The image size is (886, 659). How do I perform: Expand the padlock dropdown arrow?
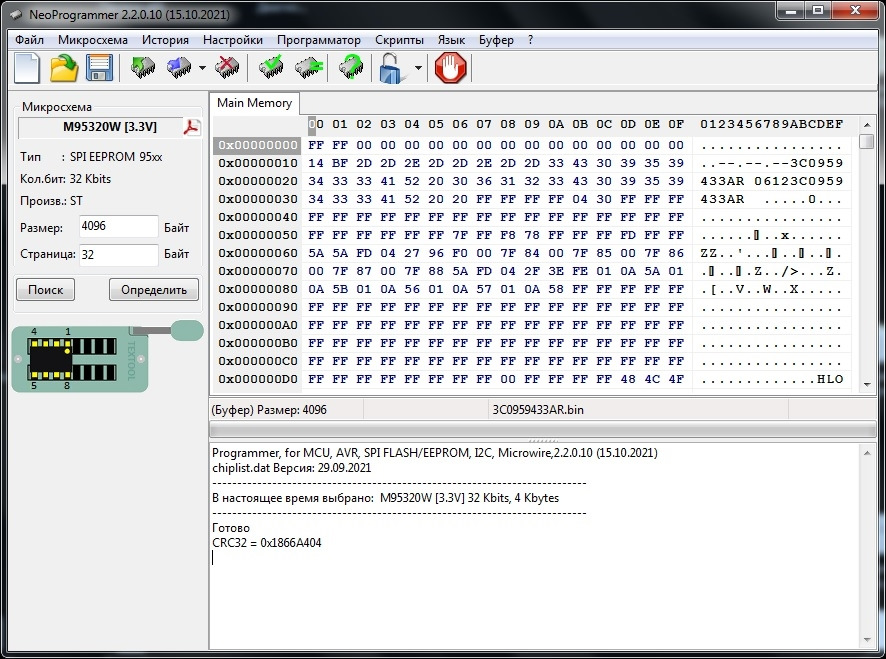418,68
